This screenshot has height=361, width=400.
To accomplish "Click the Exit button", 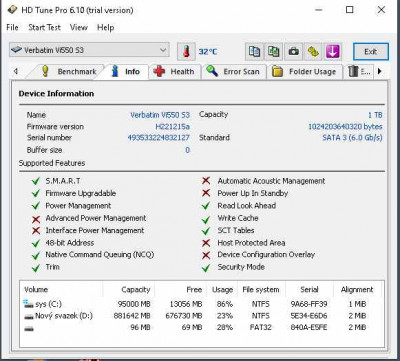I will tap(371, 52).
